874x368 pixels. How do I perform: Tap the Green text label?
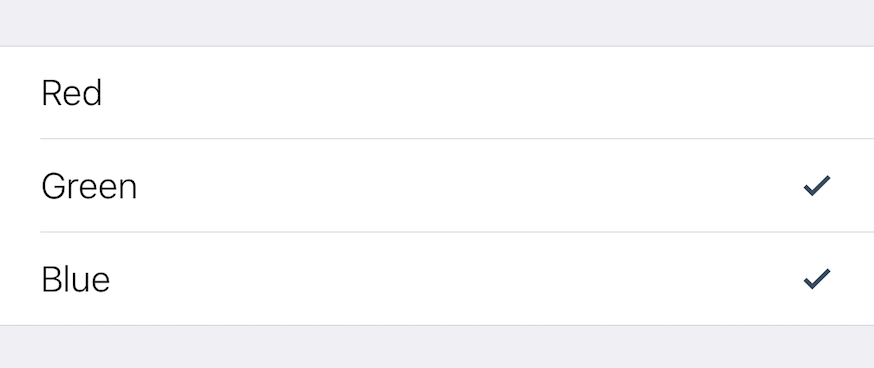[x=89, y=186]
